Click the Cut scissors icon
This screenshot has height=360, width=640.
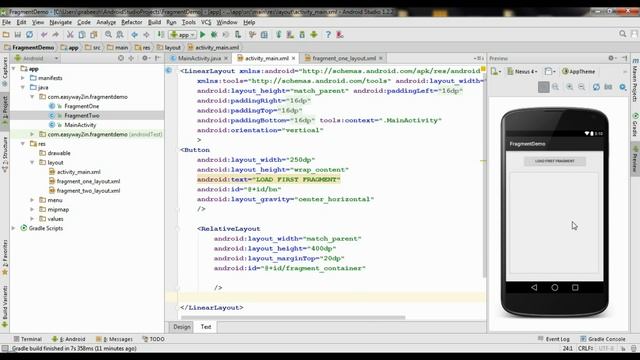70,35
